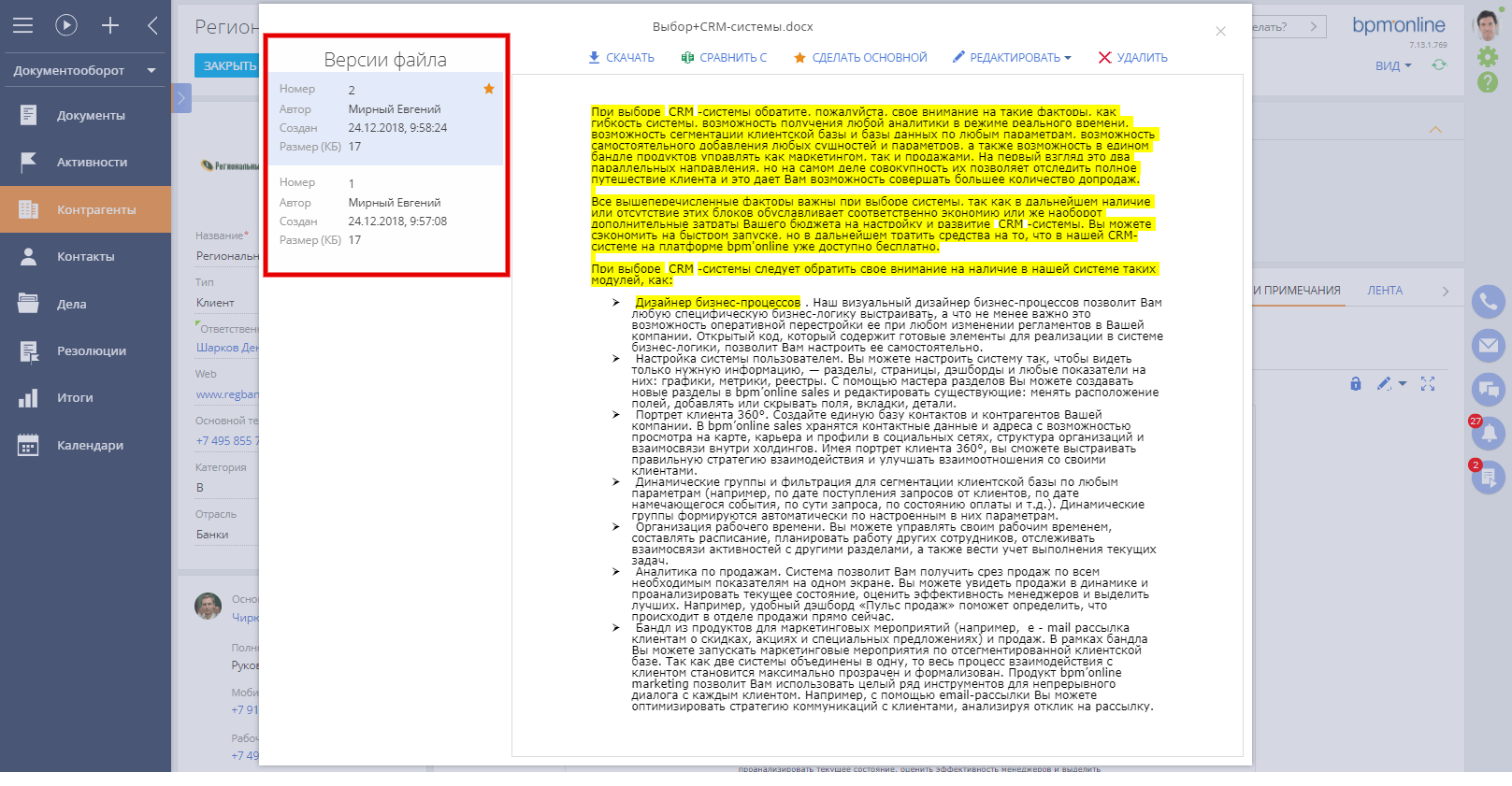Click the Активности flag icon

tap(28, 162)
